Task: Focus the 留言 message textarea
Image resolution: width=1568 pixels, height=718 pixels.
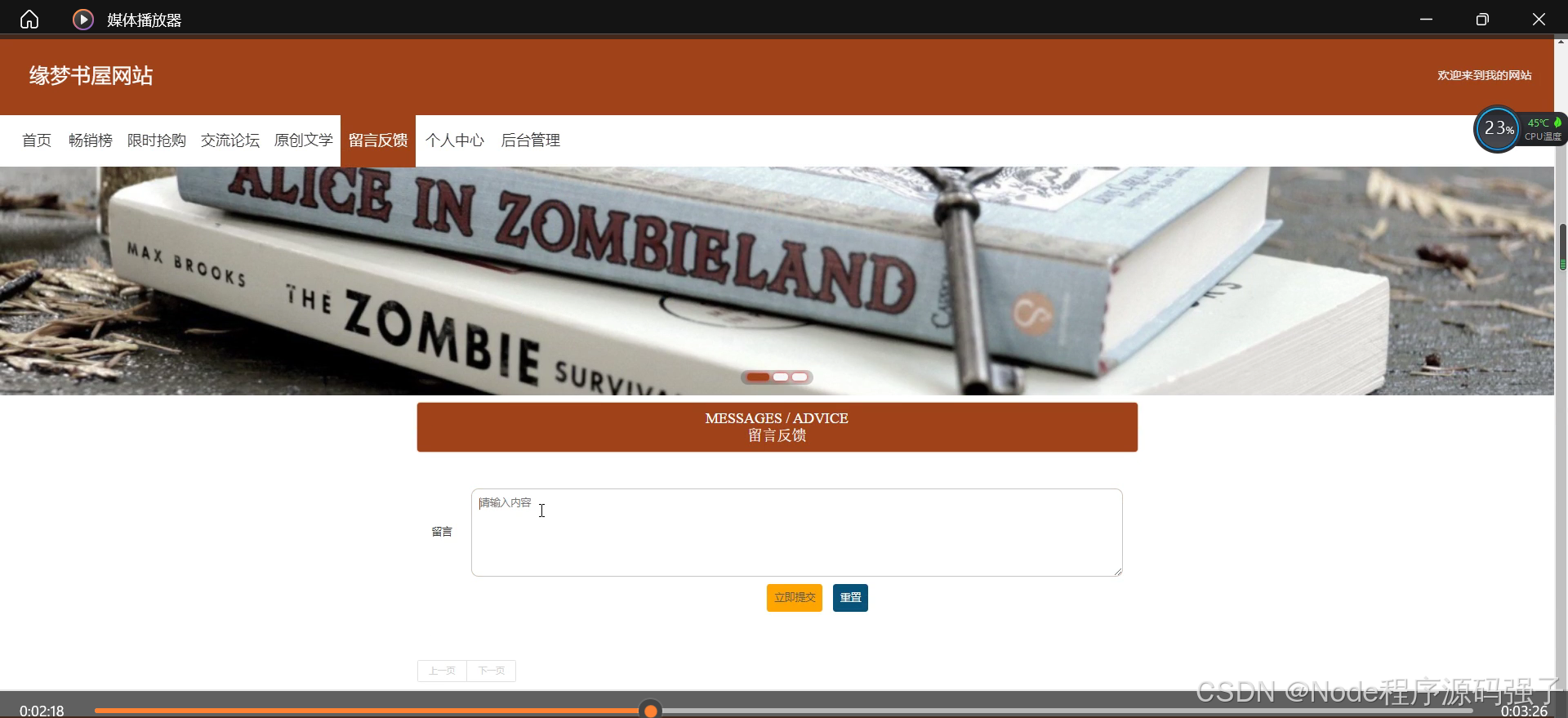Action: click(797, 533)
